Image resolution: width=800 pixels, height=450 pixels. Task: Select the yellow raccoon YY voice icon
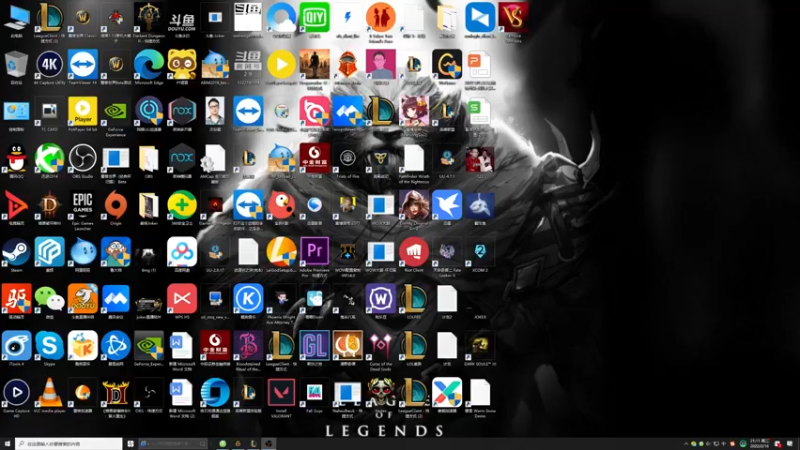[x=182, y=66]
